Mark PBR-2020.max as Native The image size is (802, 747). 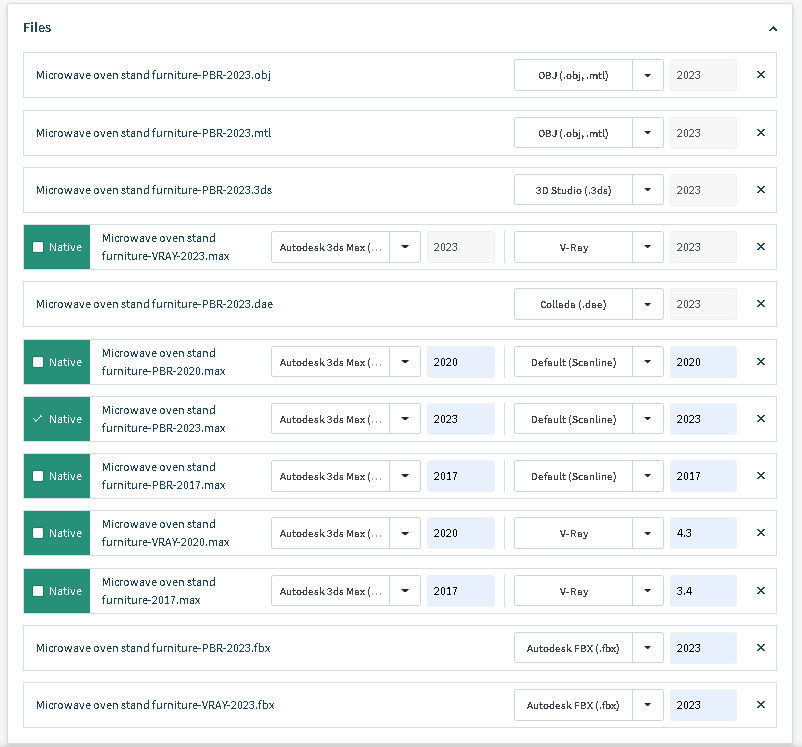(x=39, y=362)
